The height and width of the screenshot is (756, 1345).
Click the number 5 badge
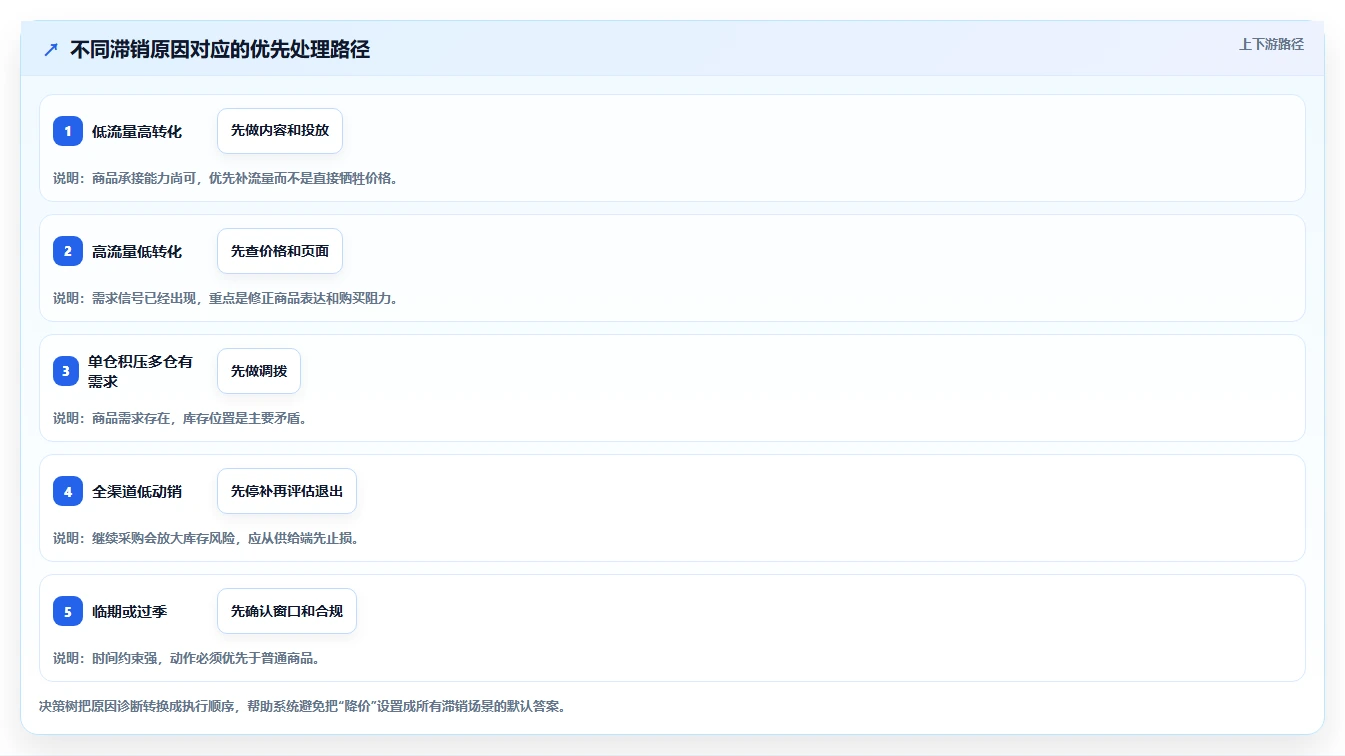[x=68, y=611]
